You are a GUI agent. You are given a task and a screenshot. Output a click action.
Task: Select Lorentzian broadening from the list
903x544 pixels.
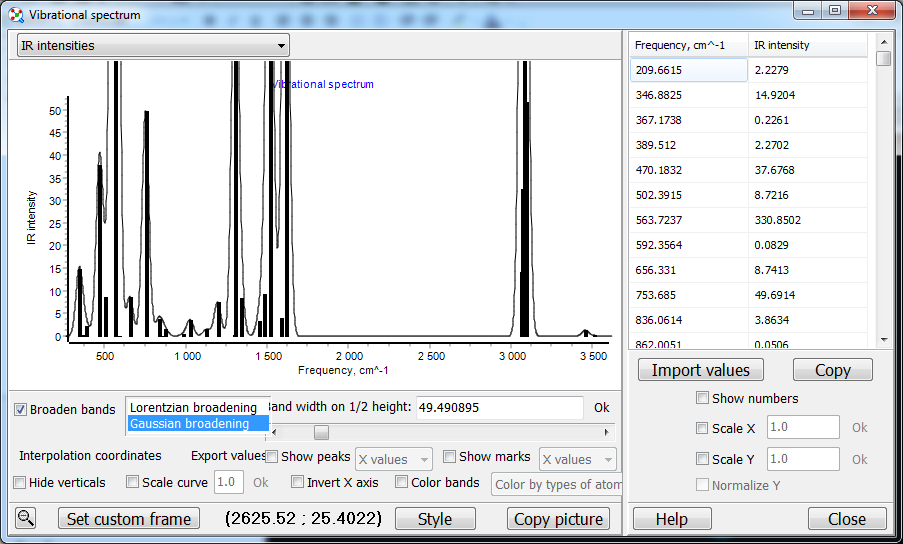[193, 408]
